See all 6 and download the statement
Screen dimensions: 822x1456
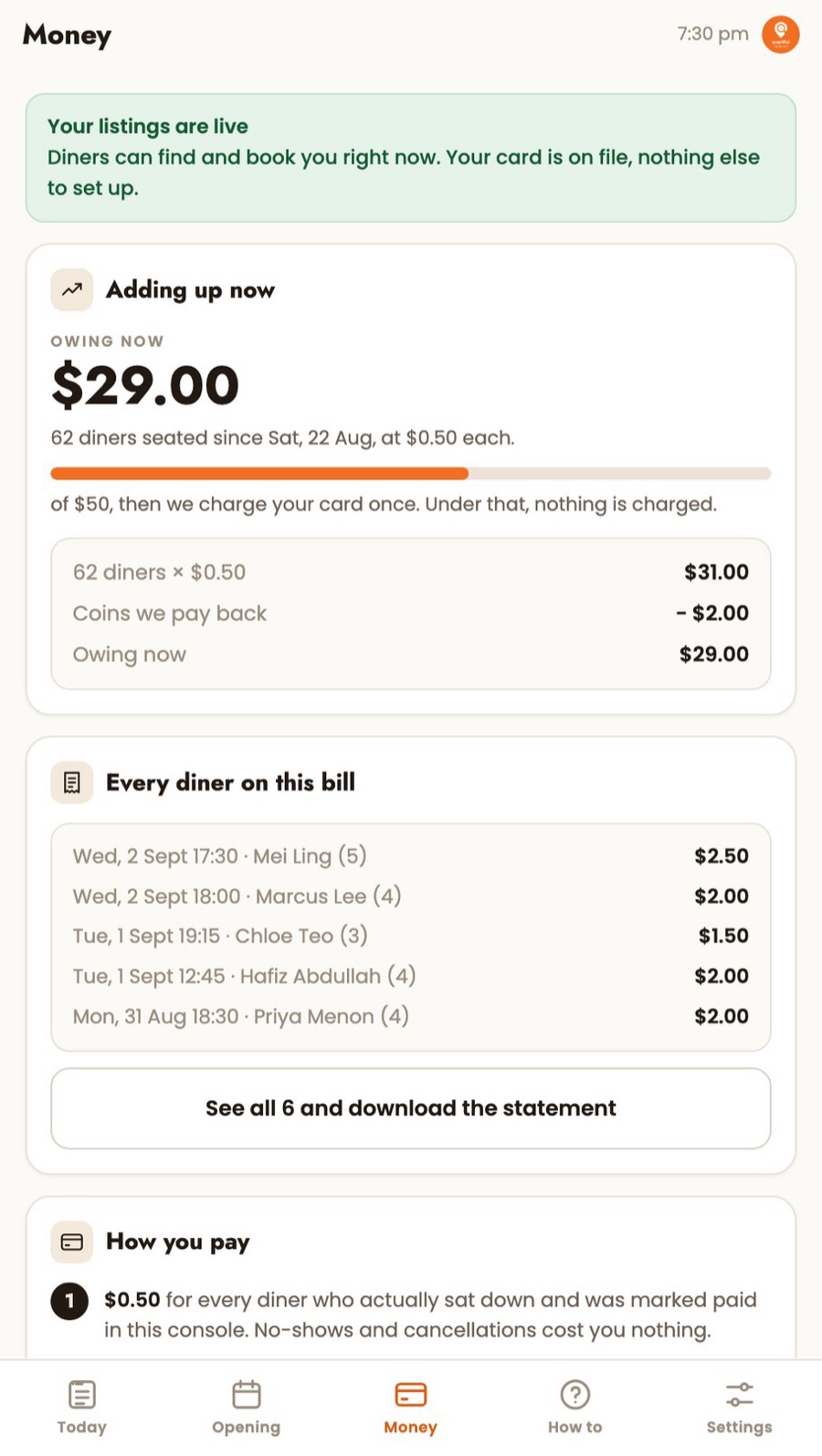pos(411,1108)
